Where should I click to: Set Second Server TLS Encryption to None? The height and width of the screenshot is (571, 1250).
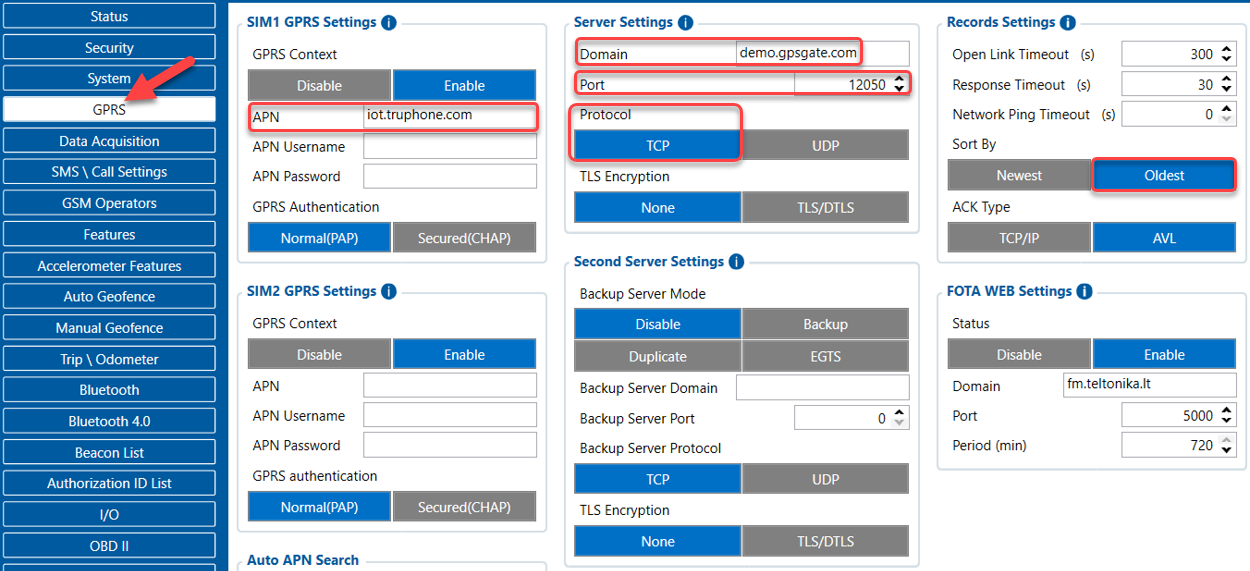657,541
